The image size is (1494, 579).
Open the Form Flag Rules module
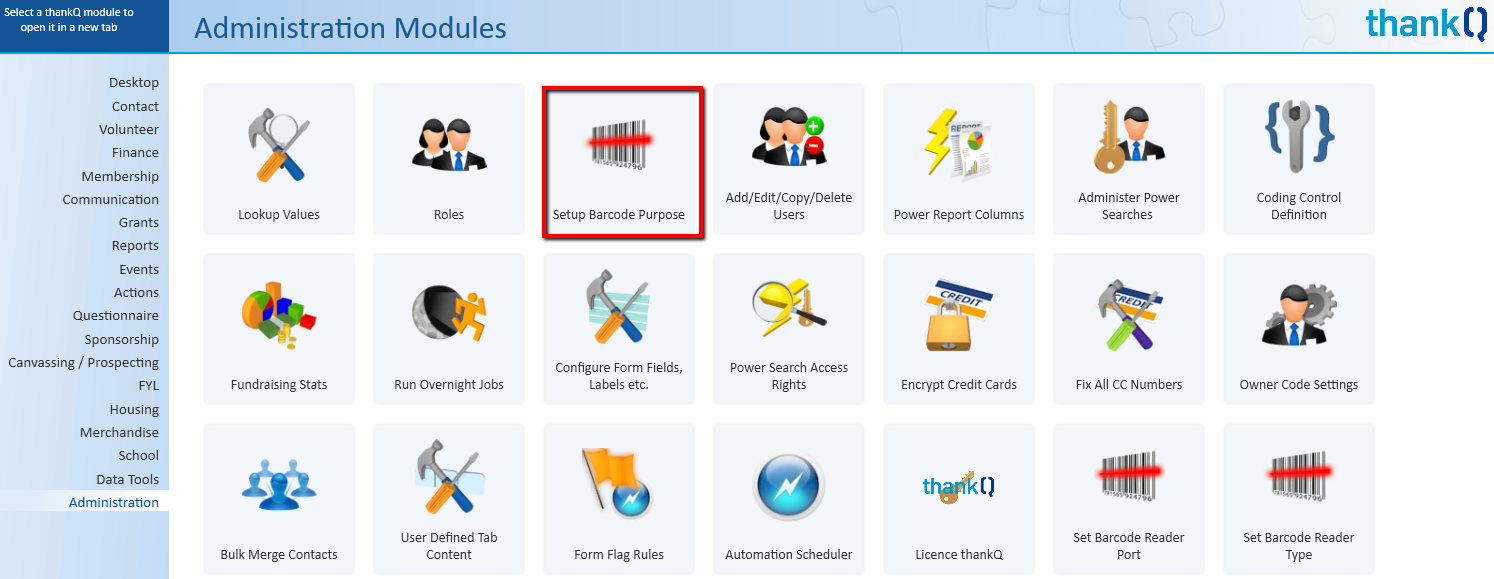click(619, 499)
